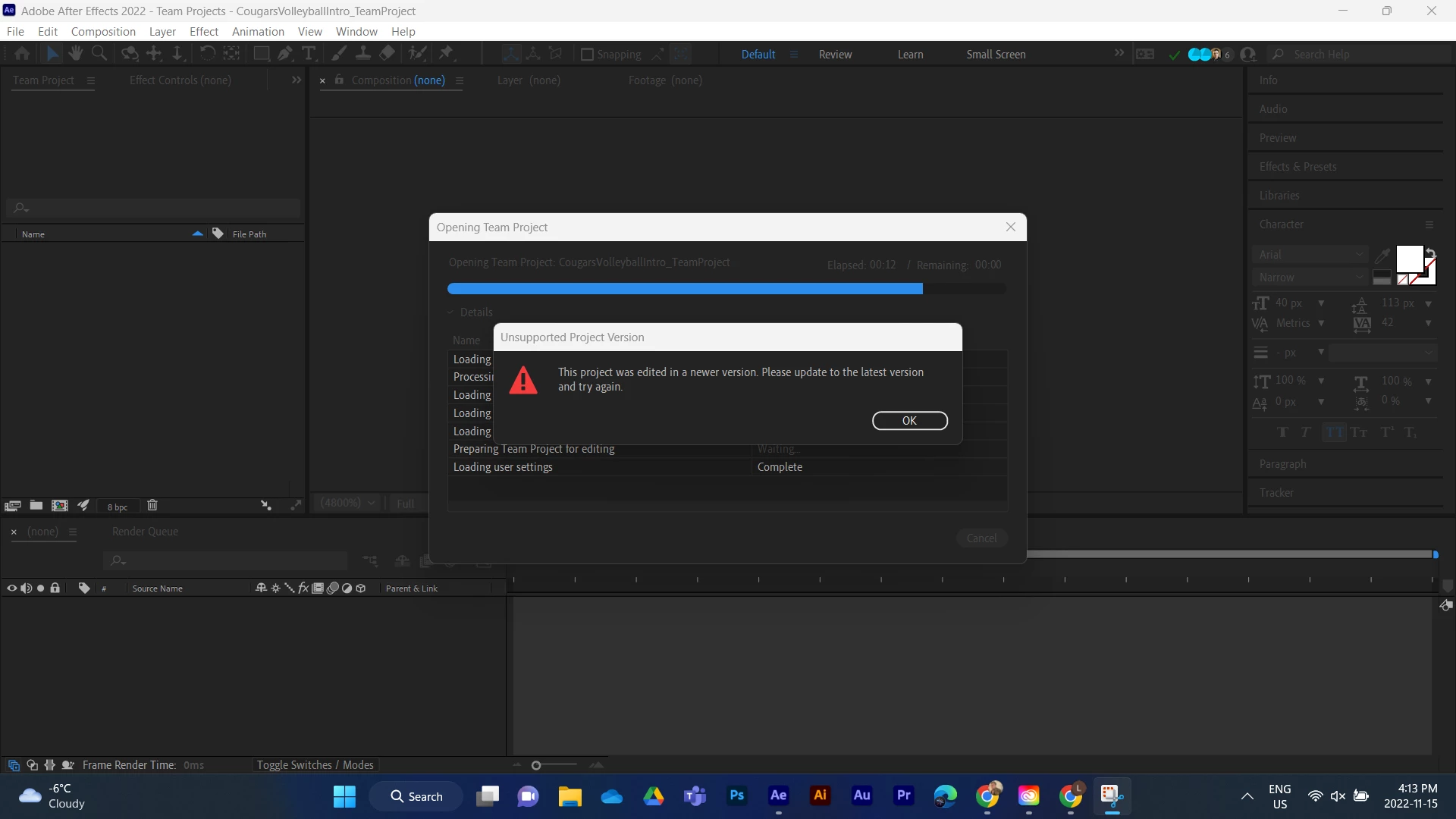Image resolution: width=1456 pixels, height=819 pixels.
Task: Click the white fill color swatch
Action: [1409, 259]
